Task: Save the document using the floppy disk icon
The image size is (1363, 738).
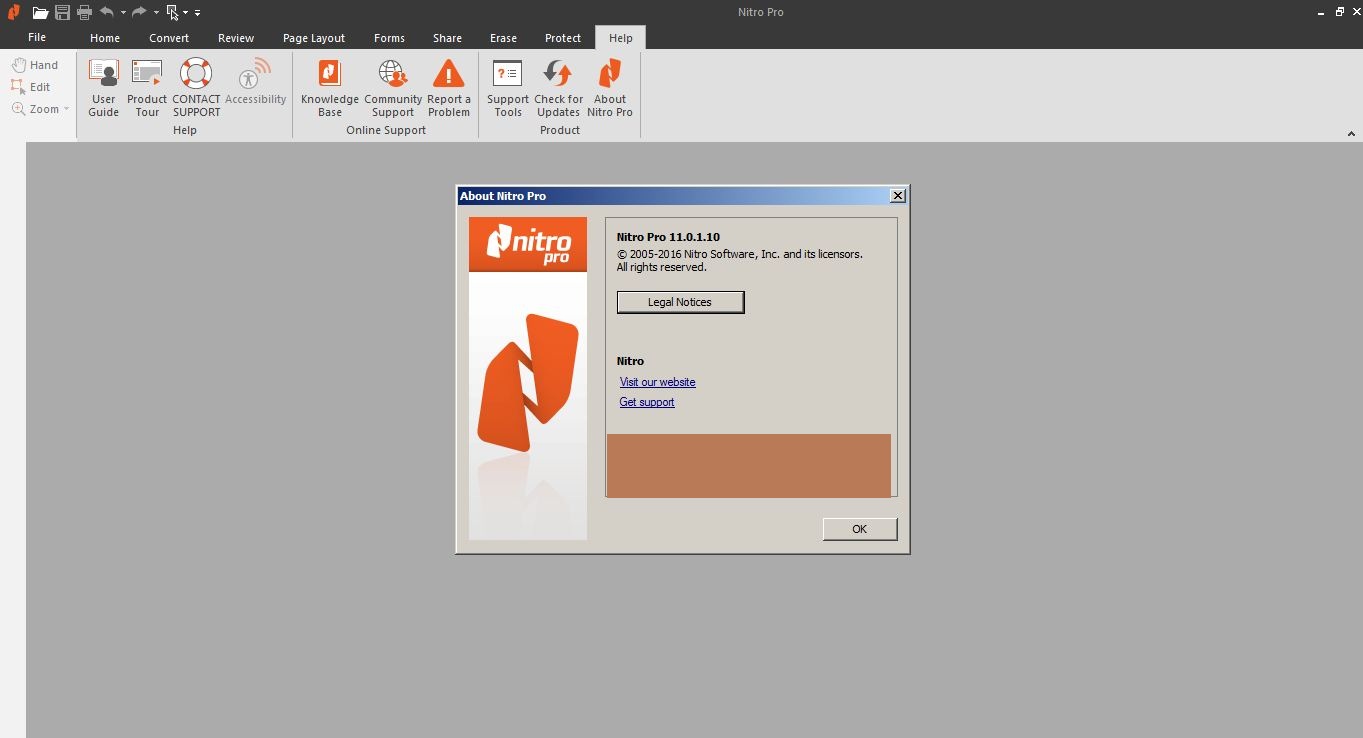Action: pyautogui.click(x=62, y=13)
